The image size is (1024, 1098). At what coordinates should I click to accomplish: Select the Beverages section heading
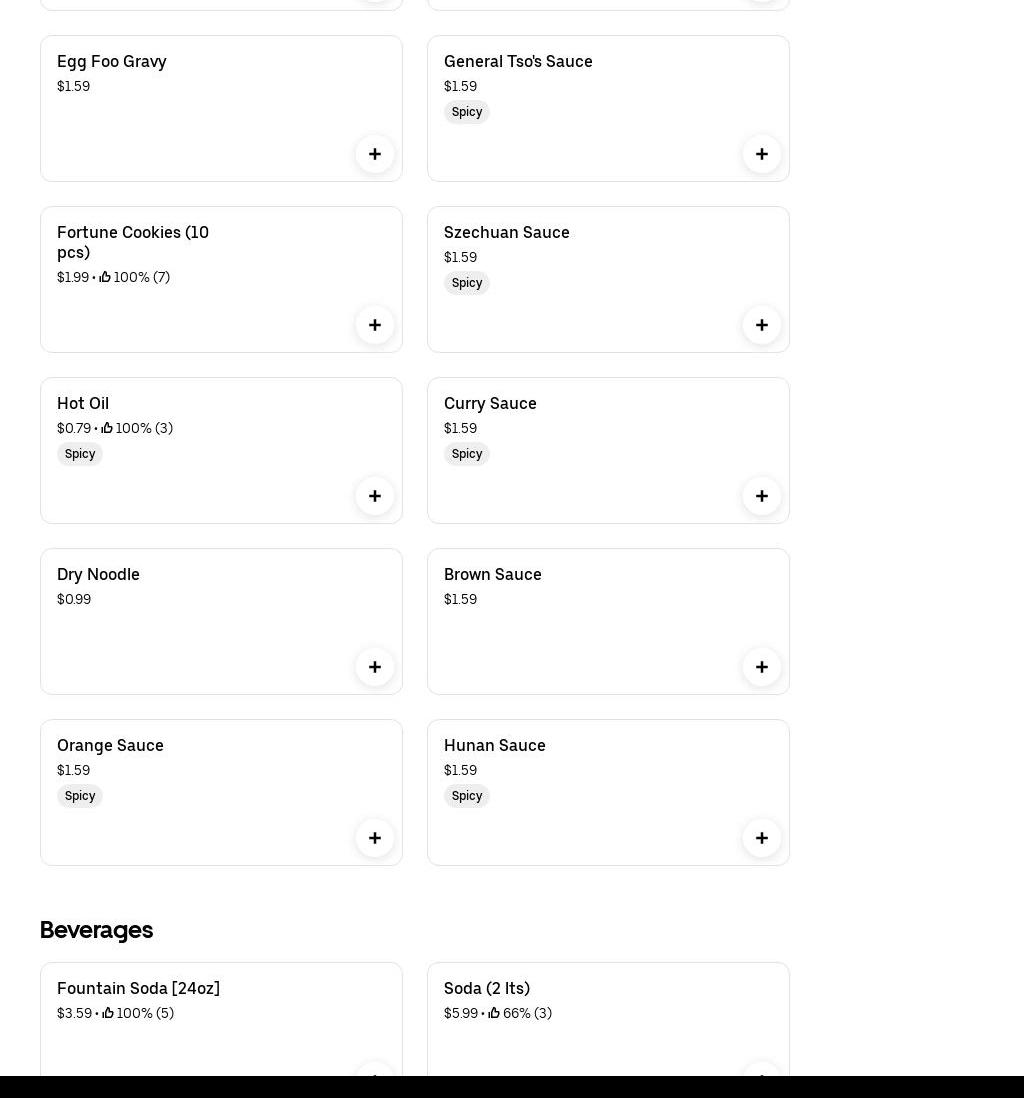click(96, 930)
